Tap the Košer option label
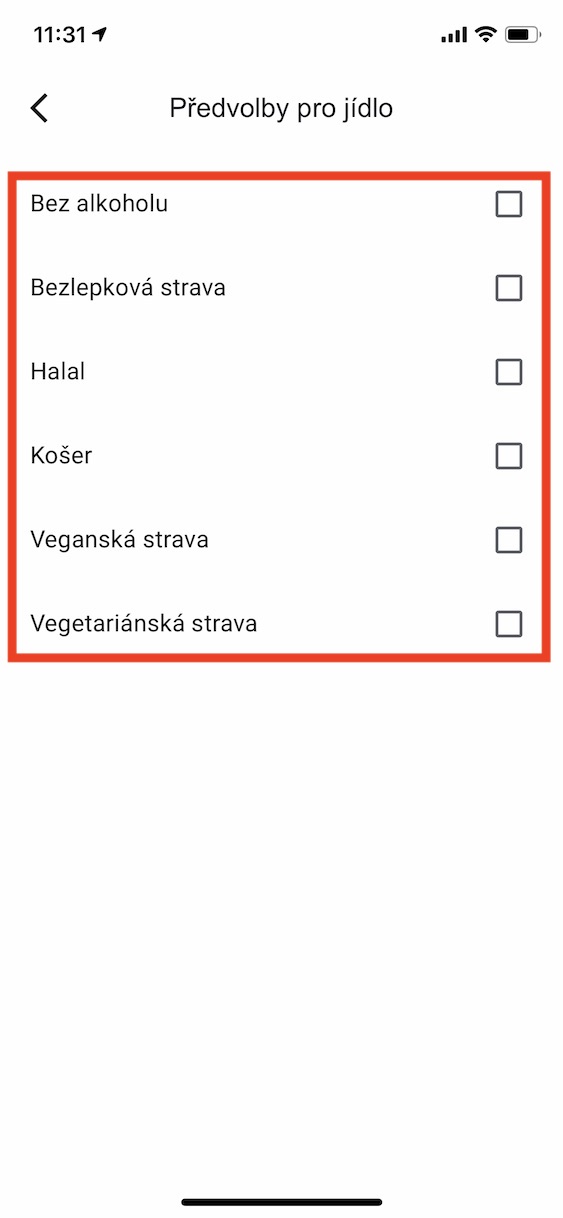Screen dimensions: 563x1218 62,456
